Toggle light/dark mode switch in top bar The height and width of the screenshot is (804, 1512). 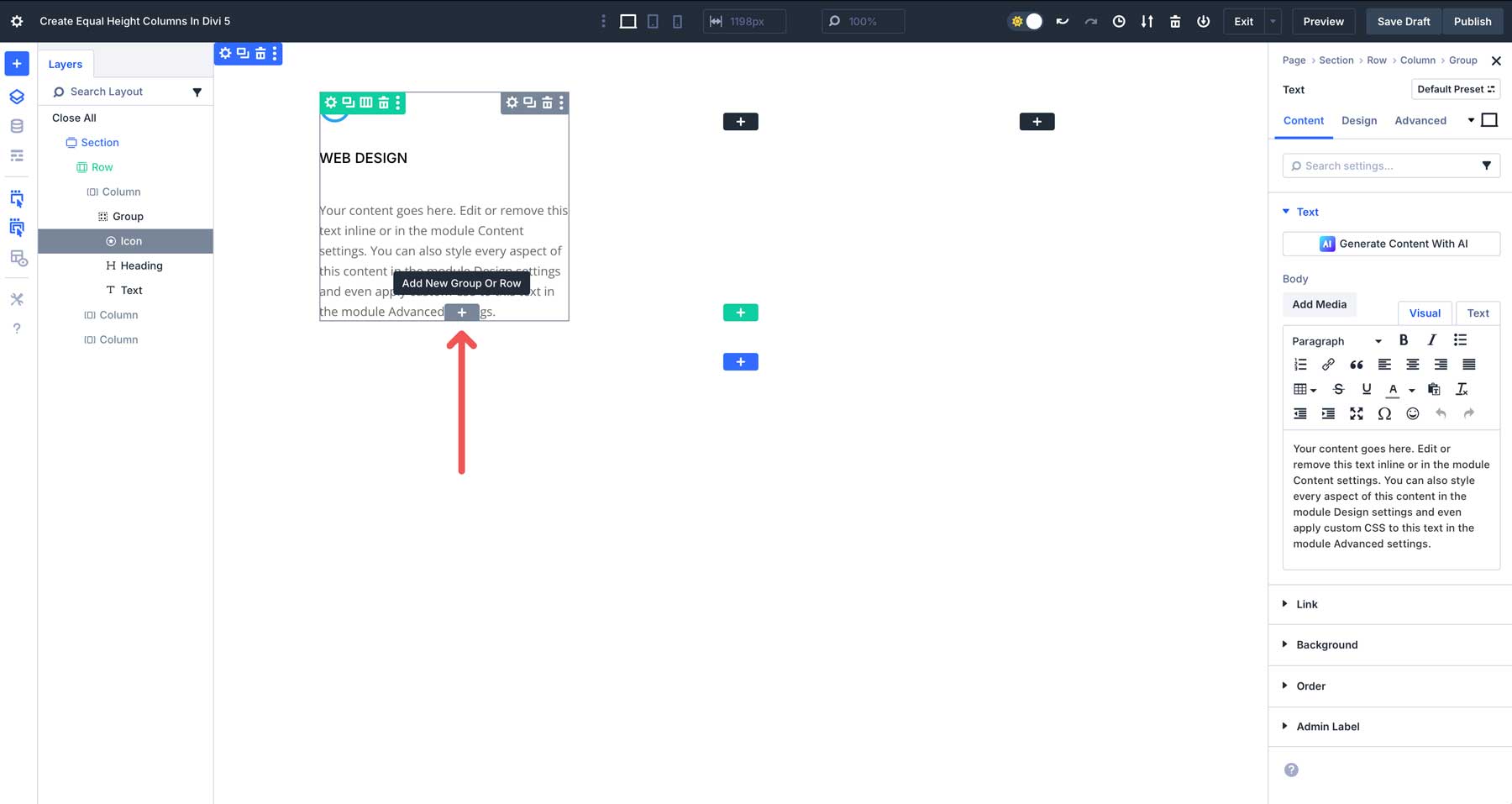pos(1026,21)
